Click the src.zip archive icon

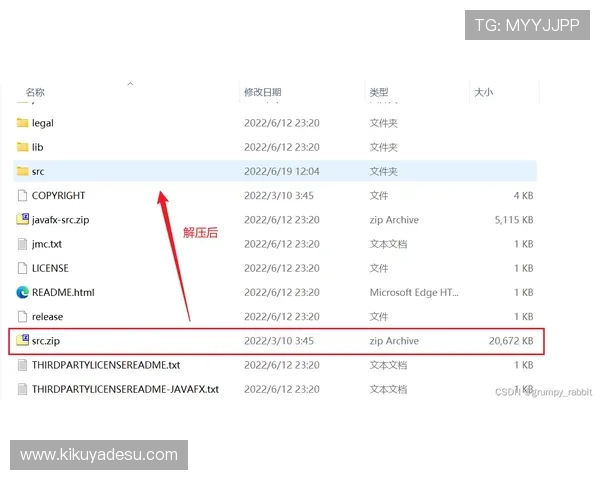point(23,340)
